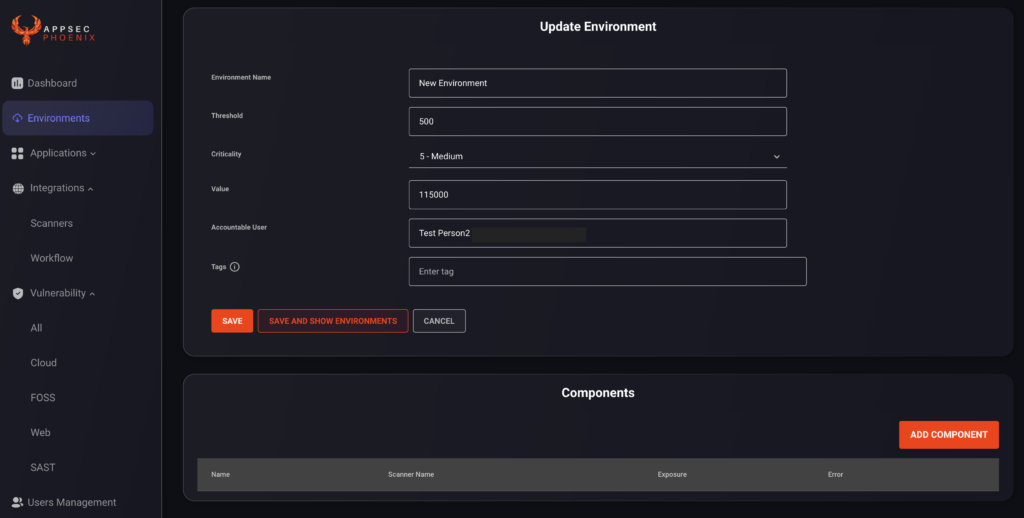The height and width of the screenshot is (518, 1024).
Task: Click the Applications grid icon
Action: pos(18,153)
